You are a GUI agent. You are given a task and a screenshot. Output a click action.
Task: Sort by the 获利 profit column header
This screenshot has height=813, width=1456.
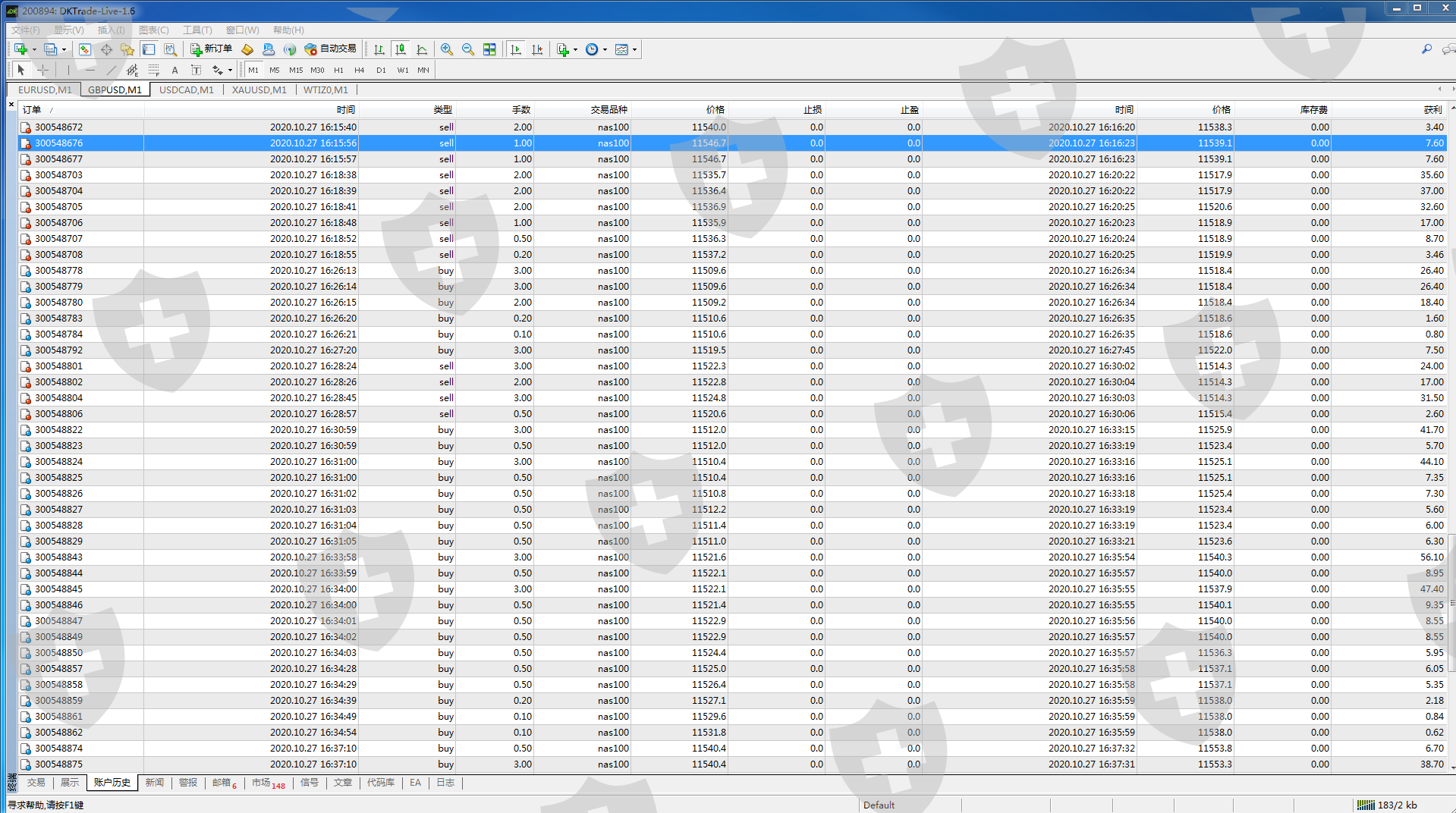click(1432, 110)
